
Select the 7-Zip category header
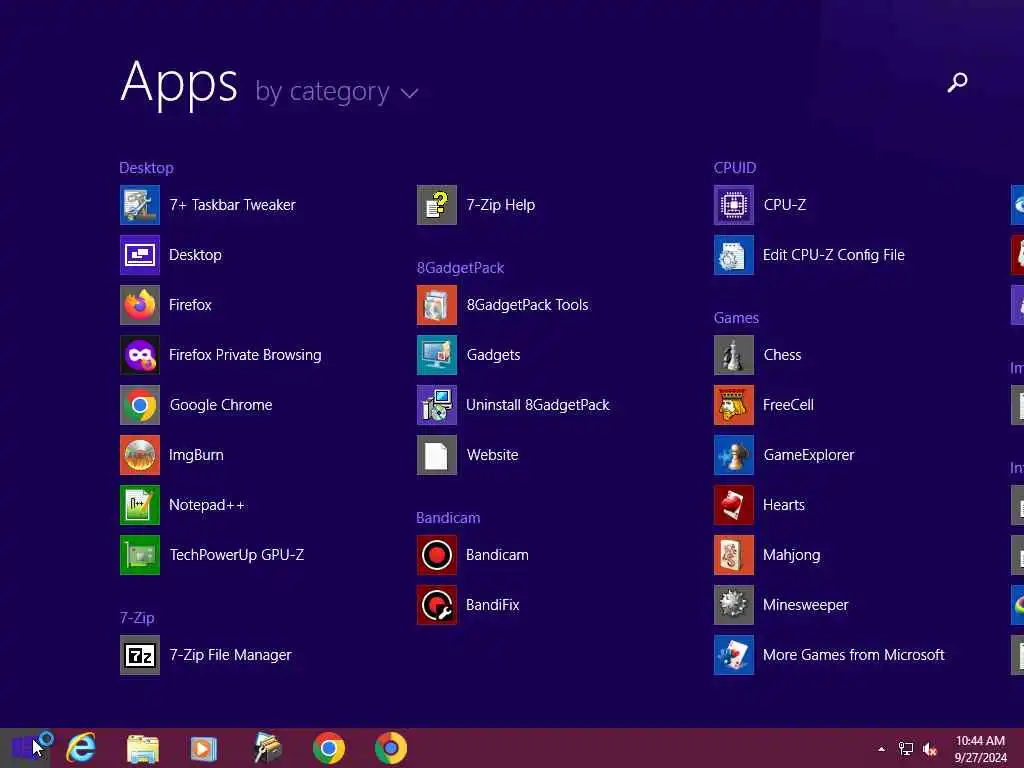[x=137, y=618]
